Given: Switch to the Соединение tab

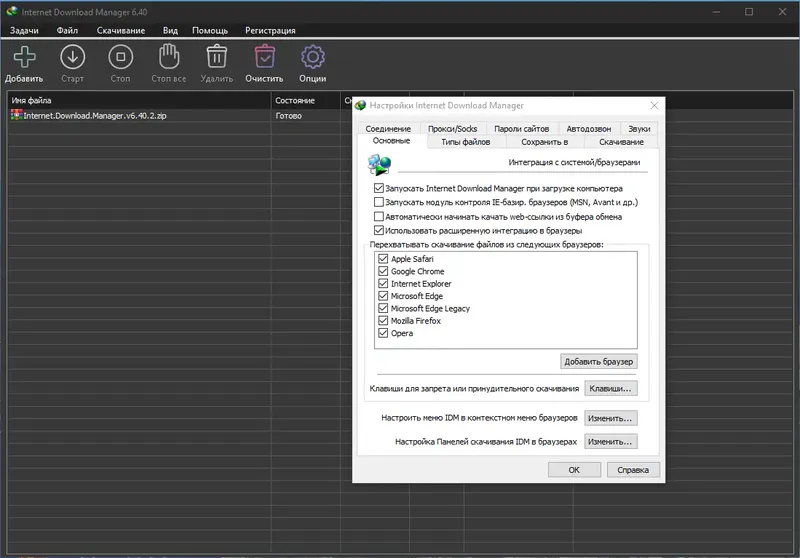Looking at the screenshot, I should click(388, 129).
